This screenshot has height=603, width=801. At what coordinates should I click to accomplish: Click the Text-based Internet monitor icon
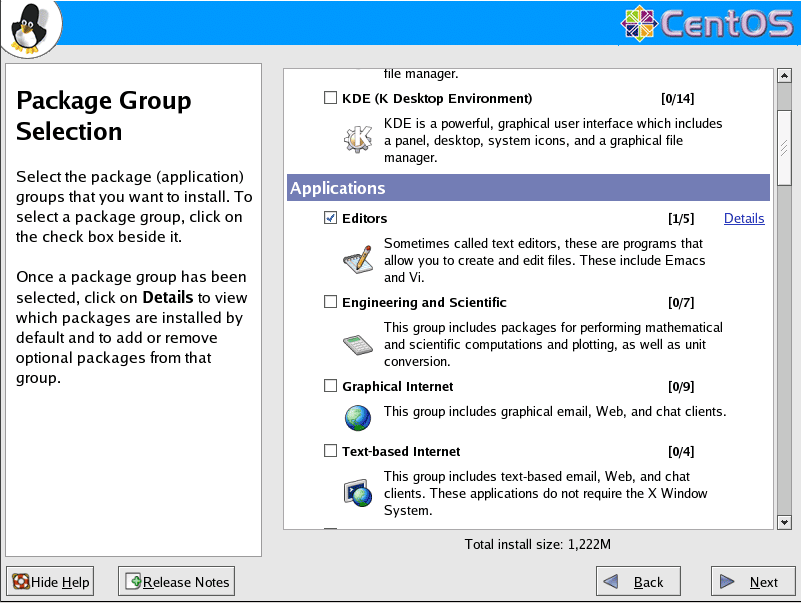pyautogui.click(x=357, y=492)
